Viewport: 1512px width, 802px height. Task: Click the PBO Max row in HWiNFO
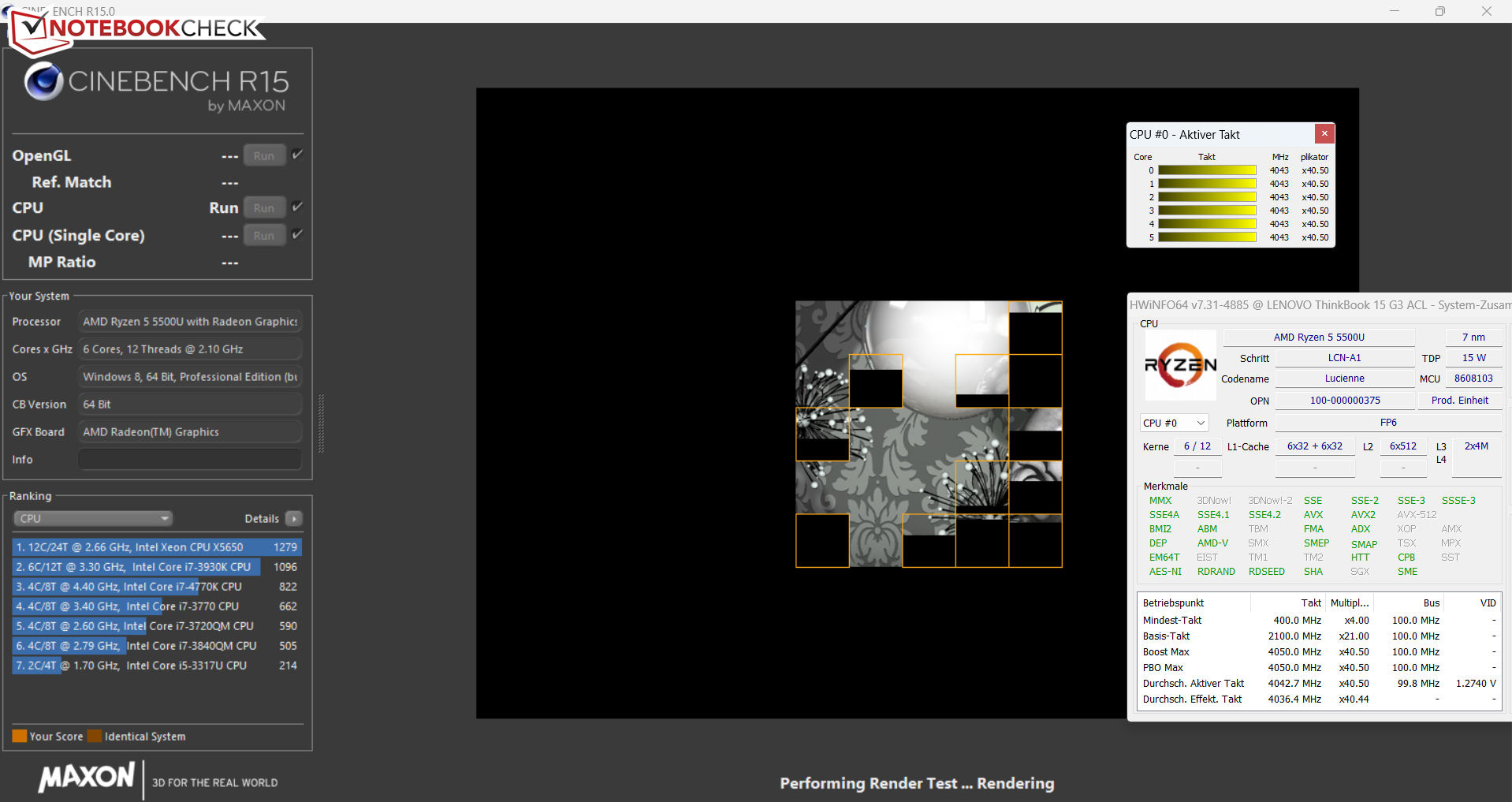point(1319,668)
